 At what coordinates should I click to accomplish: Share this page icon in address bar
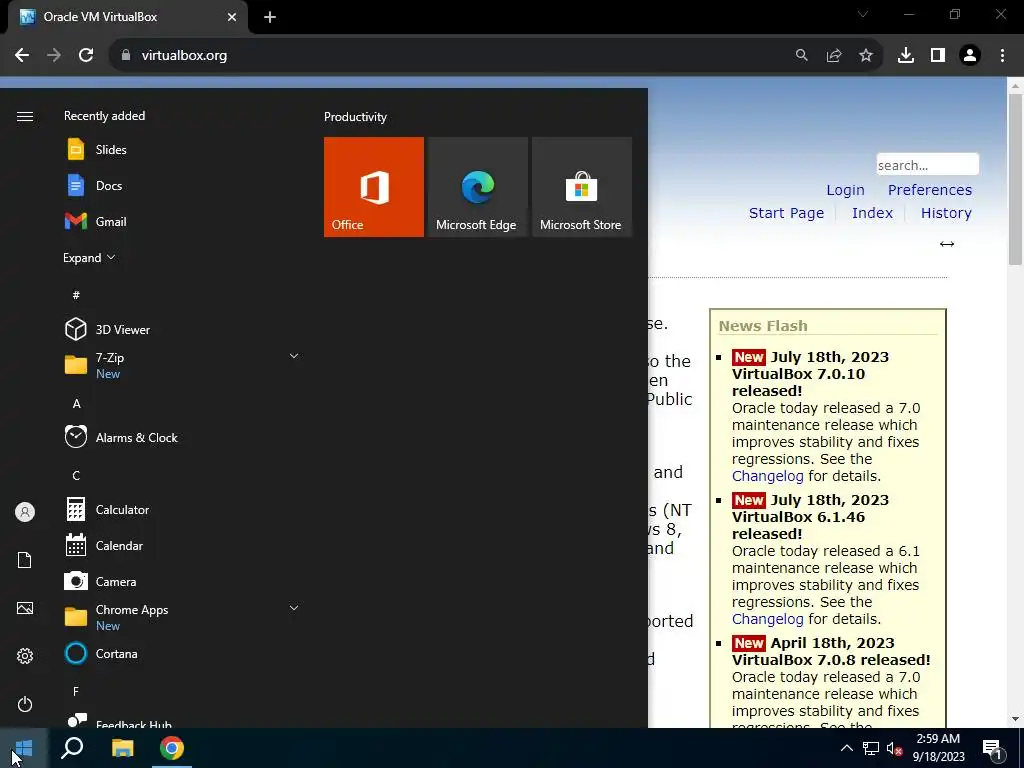(834, 56)
